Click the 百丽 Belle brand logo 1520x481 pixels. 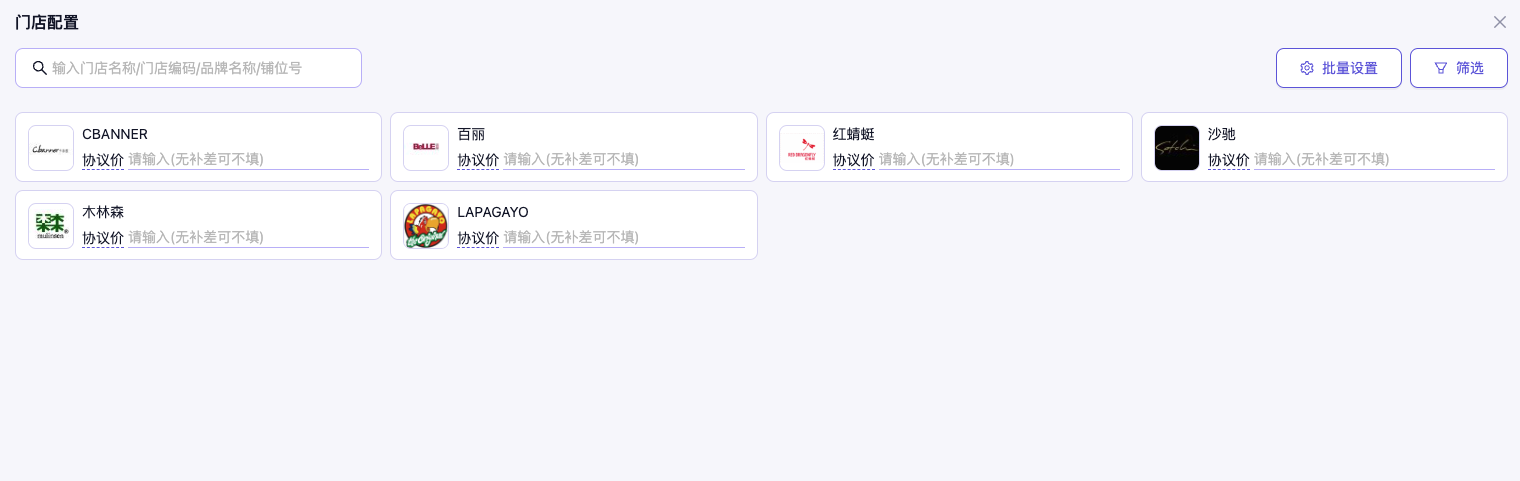[x=426, y=148]
